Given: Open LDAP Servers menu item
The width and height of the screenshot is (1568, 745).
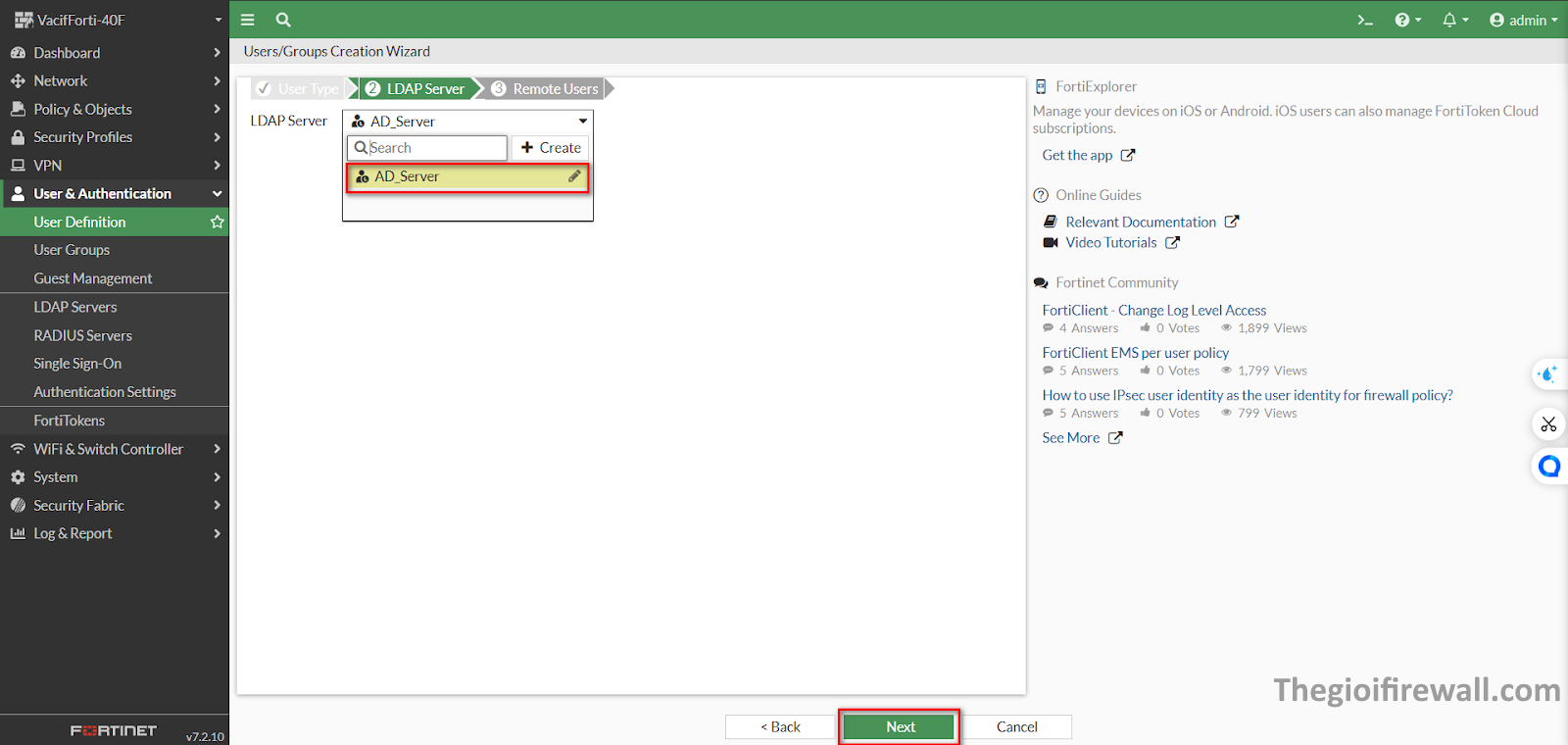Looking at the screenshot, I should (x=75, y=307).
